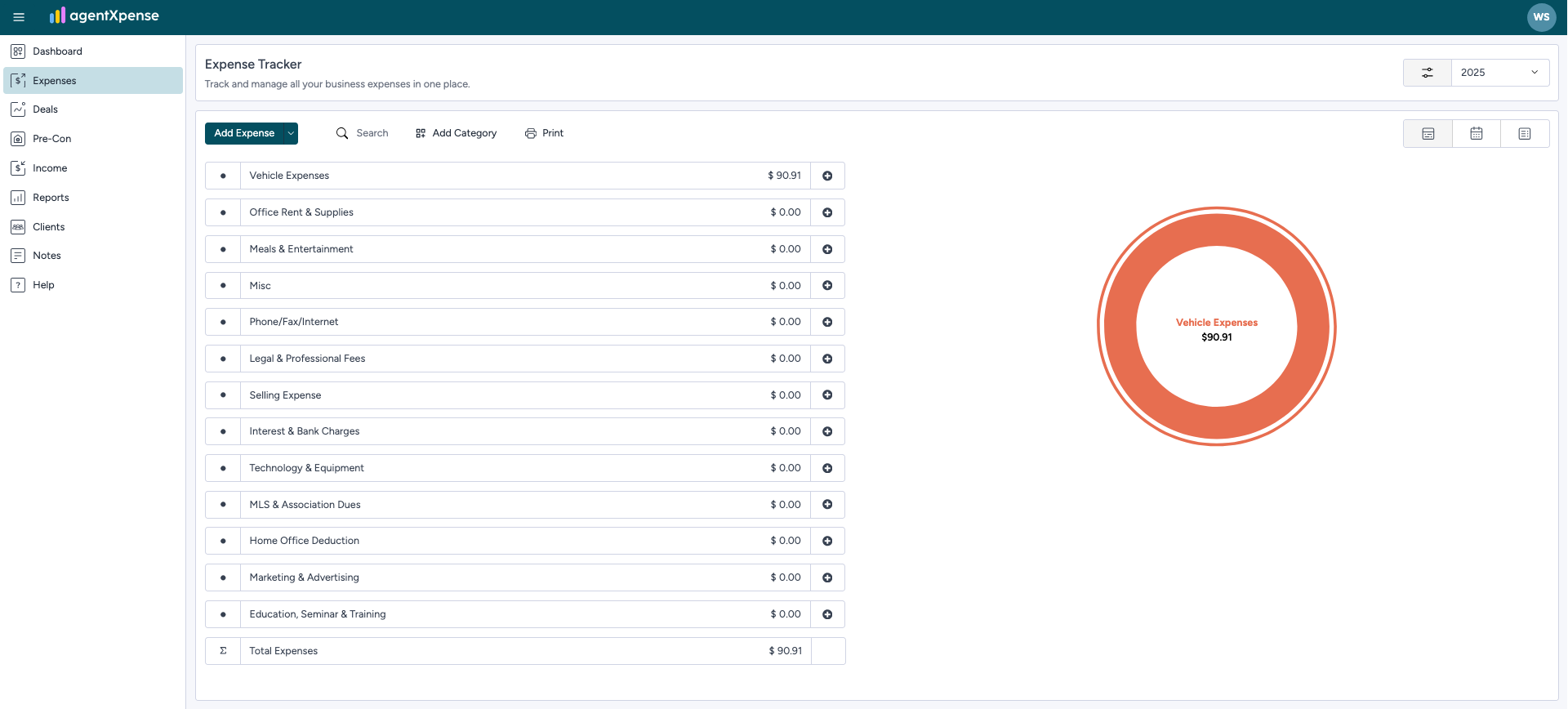Expand Vehicle Expenses row bullet
Viewport: 1568px width, 709px height.
(x=223, y=176)
